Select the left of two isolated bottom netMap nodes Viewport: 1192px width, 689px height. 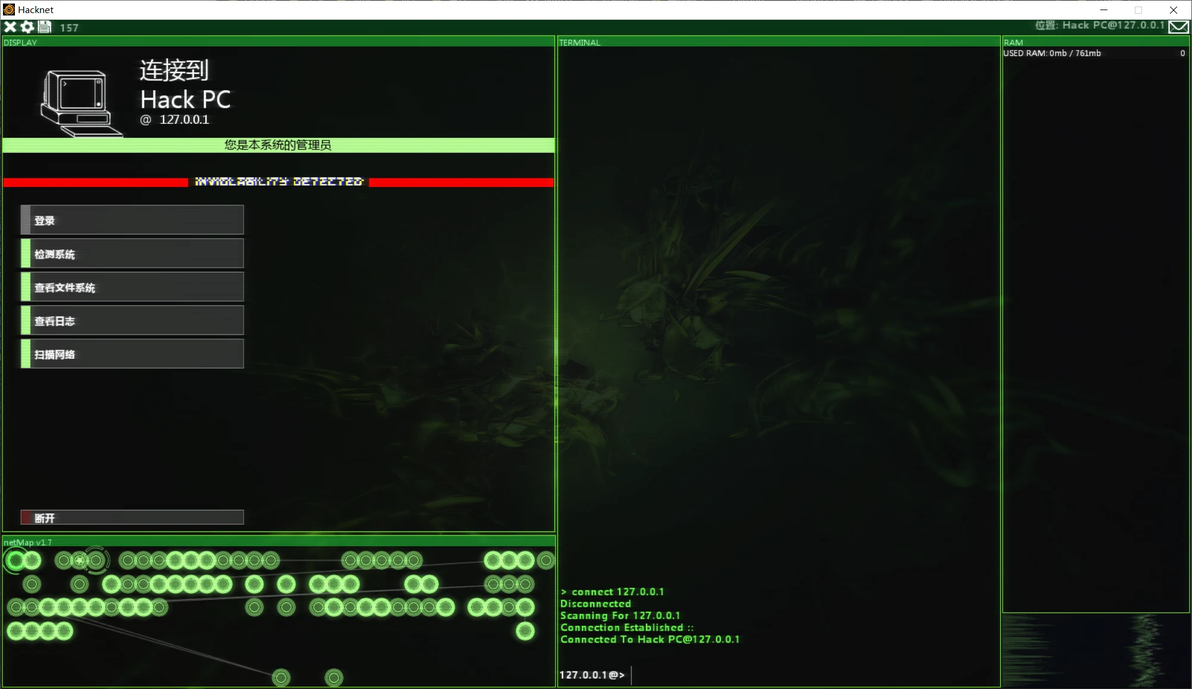[x=281, y=678]
